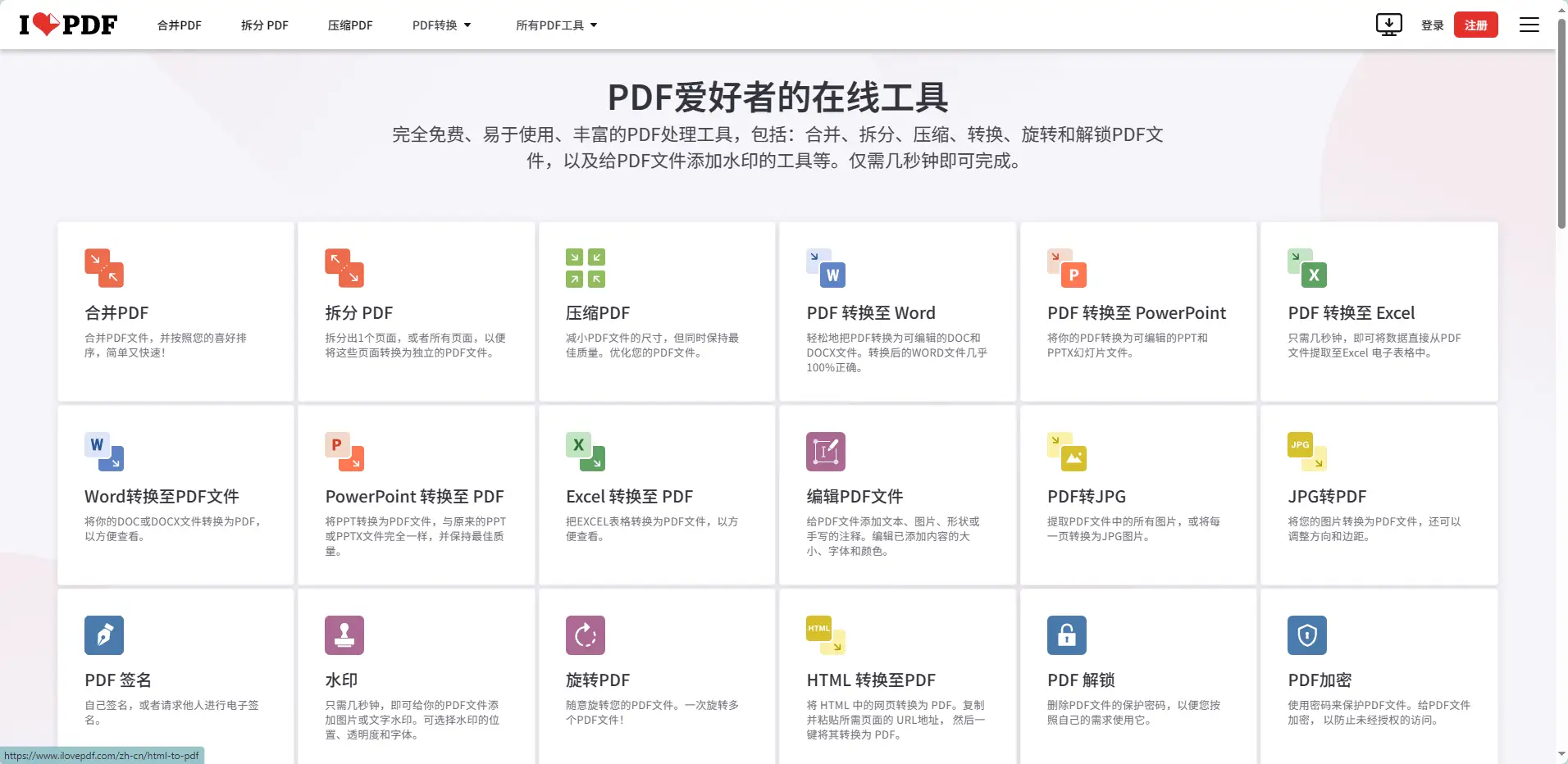Click the scrollbar down arrow
This screenshot has height=764, width=1568.
(x=1561, y=755)
